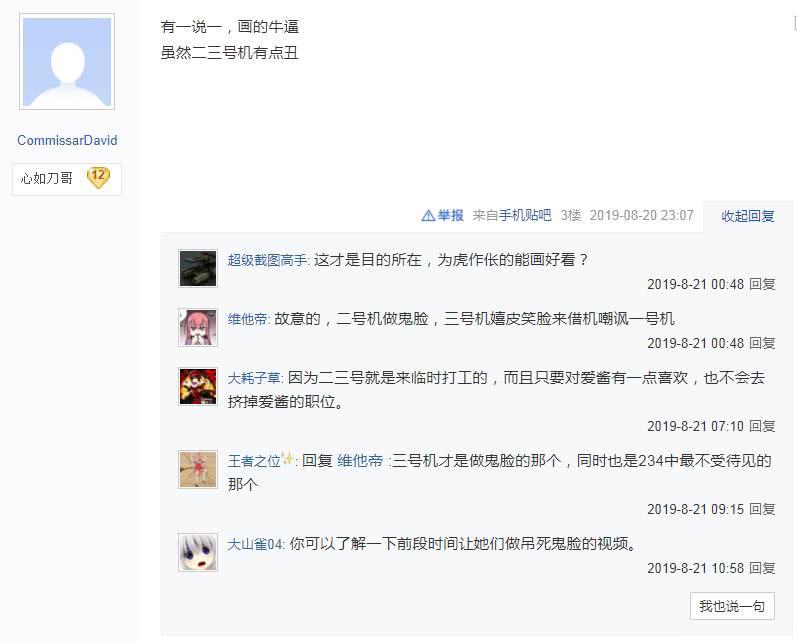
Task: Reply to the 07:10 comment by 大耗子草
Action: [762, 426]
